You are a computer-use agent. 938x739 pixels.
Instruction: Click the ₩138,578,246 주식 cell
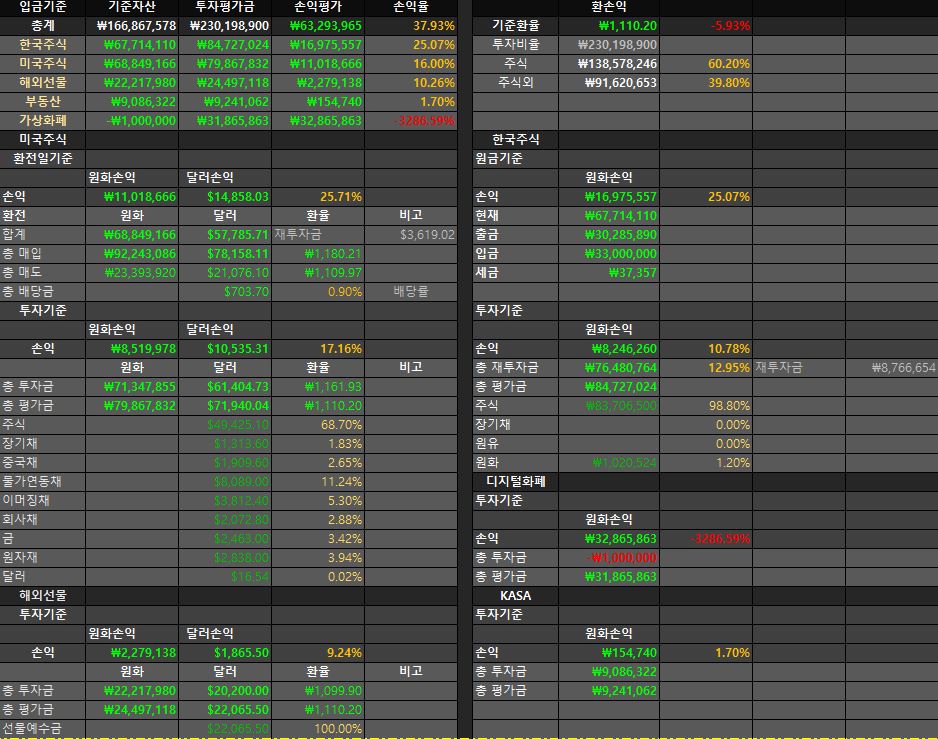click(609, 63)
